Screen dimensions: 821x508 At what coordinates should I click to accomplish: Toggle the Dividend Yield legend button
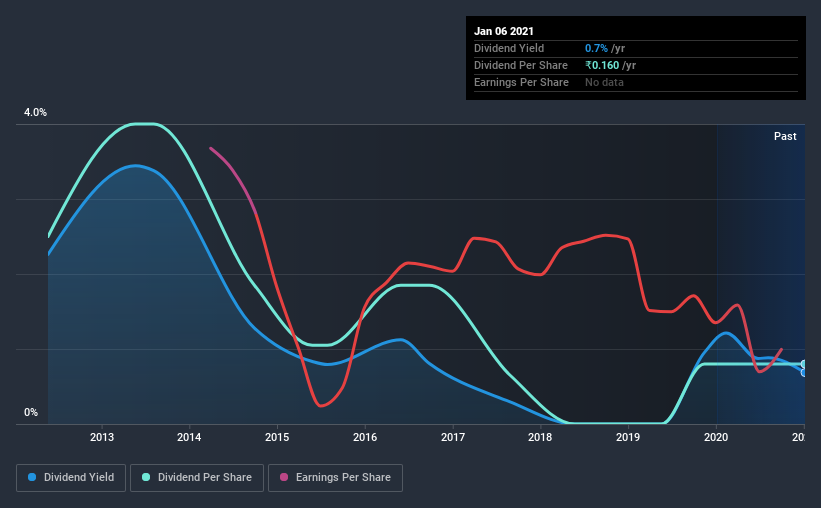pos(71,478)
